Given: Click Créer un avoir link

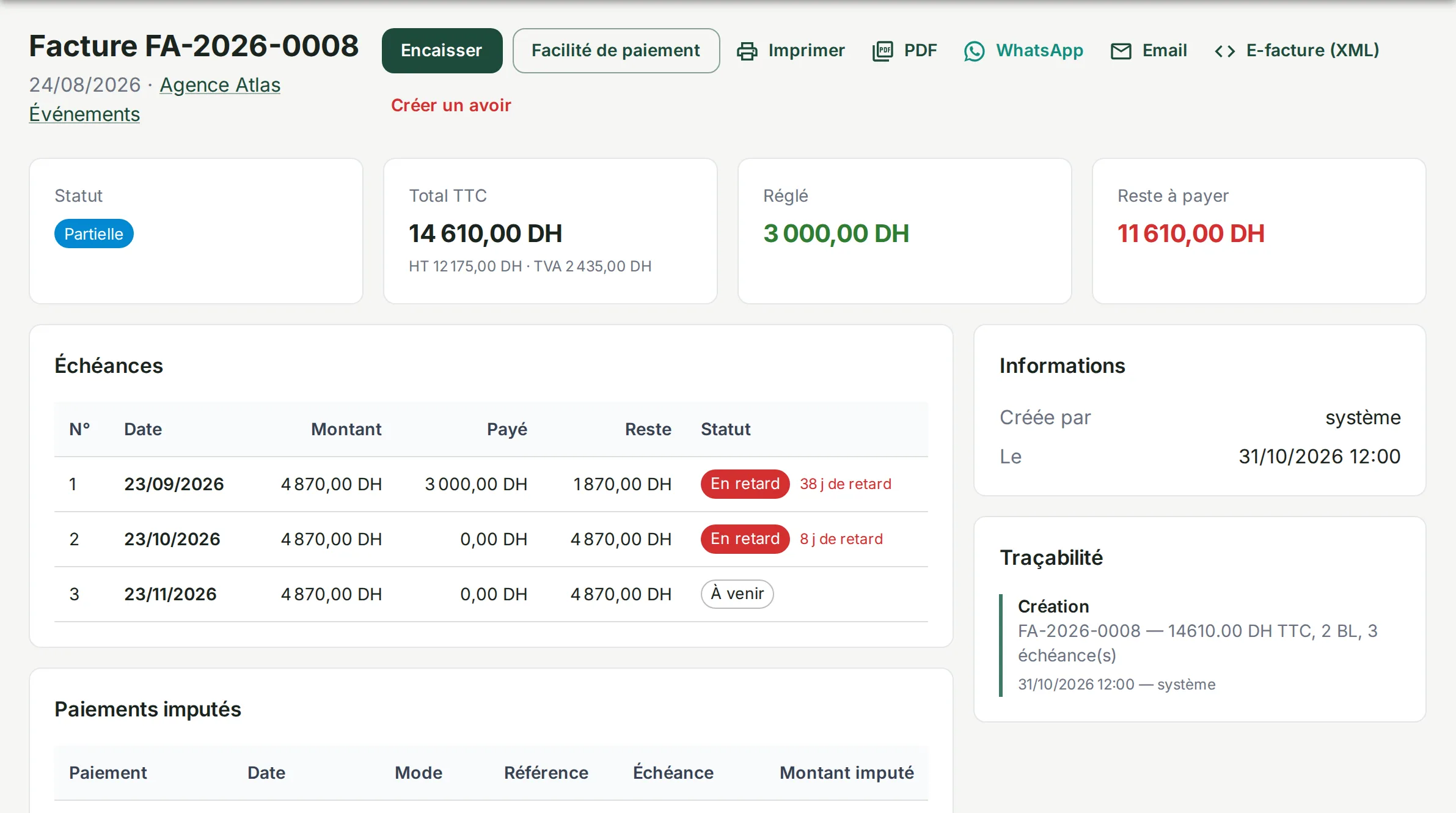Looking at the screenshot, I should 451,105.
